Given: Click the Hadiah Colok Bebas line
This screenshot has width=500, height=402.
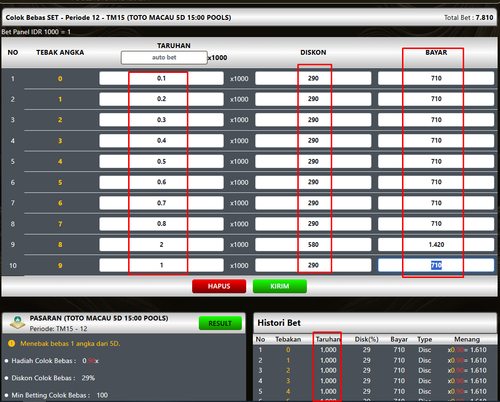Looking at the screenshot, I should 55,361.
